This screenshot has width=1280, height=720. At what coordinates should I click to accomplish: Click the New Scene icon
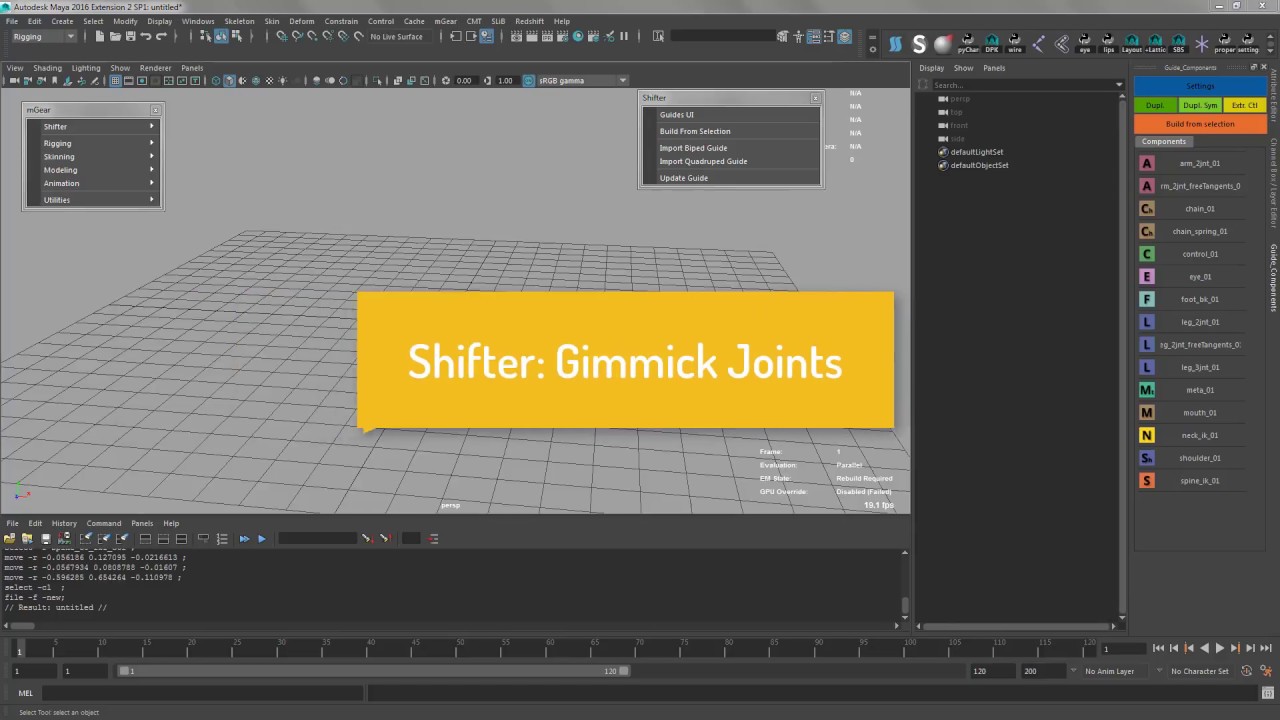coord(100,36)
